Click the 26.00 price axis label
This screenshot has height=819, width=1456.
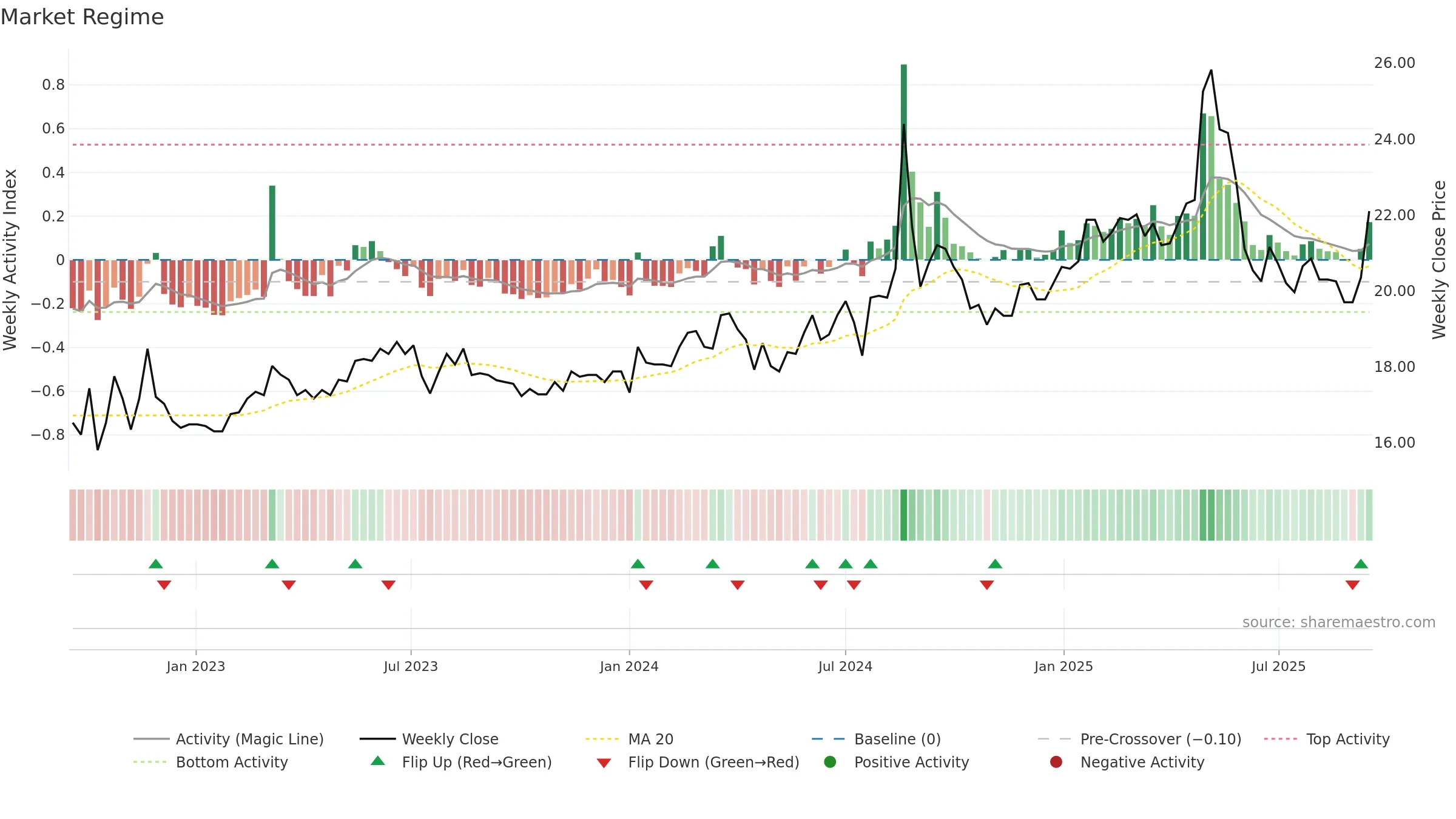point(1395,63)
